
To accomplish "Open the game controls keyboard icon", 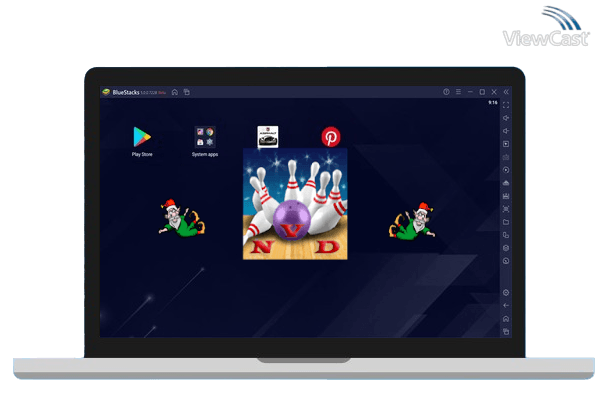I will pyautogui.click(x=506, y=157).
